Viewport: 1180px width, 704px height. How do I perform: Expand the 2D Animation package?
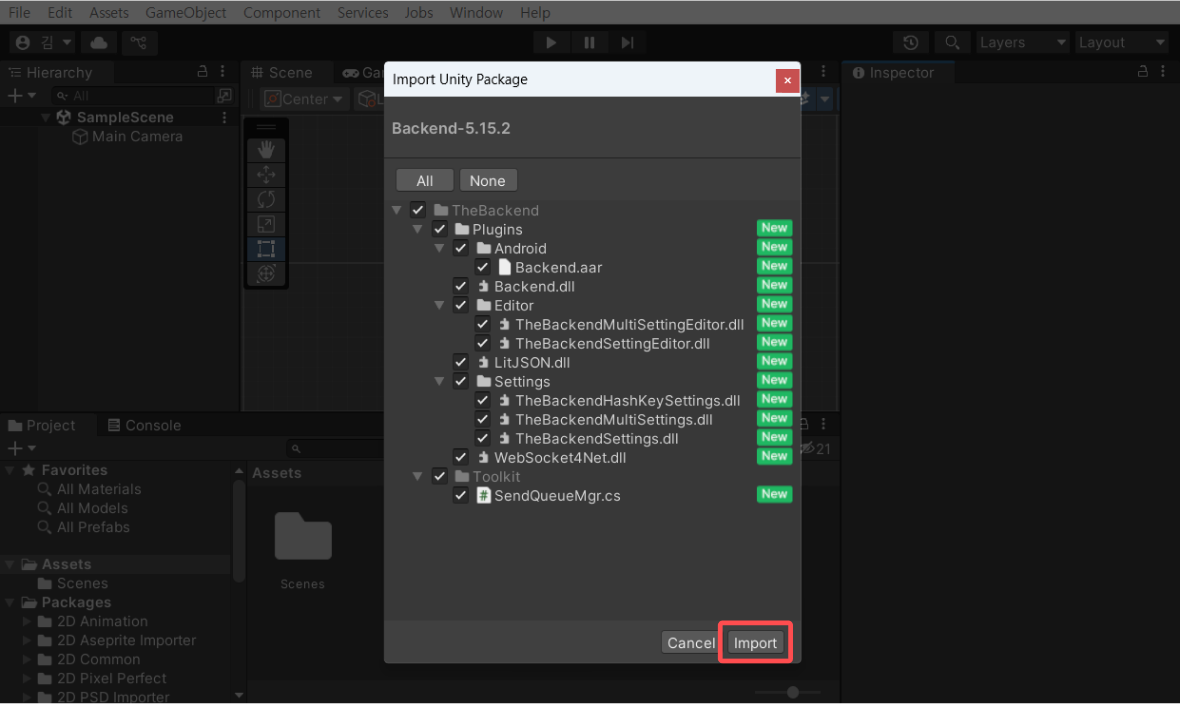26,621
